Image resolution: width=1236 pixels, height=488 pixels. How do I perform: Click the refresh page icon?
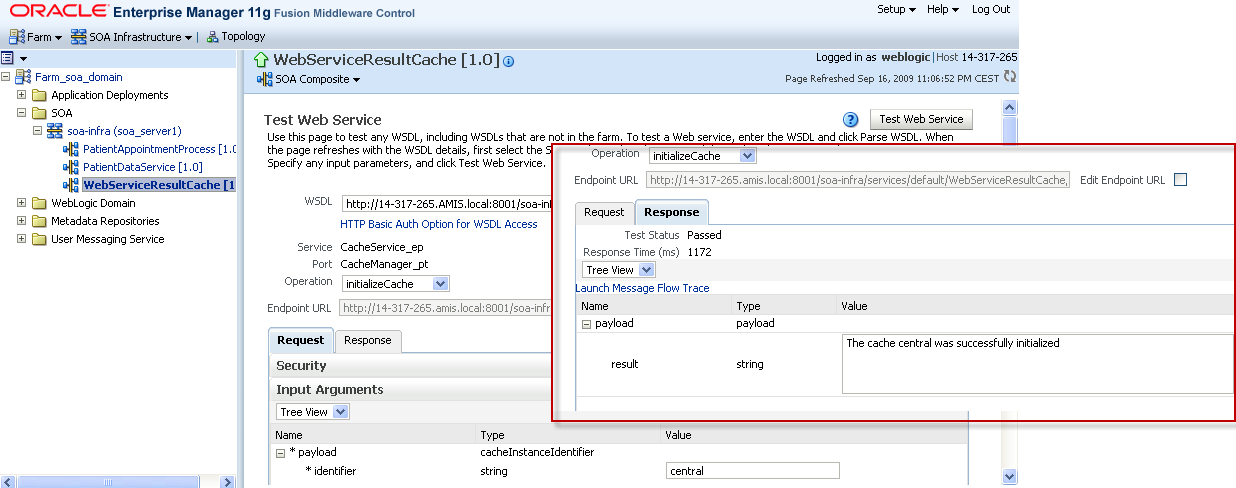1010,77
